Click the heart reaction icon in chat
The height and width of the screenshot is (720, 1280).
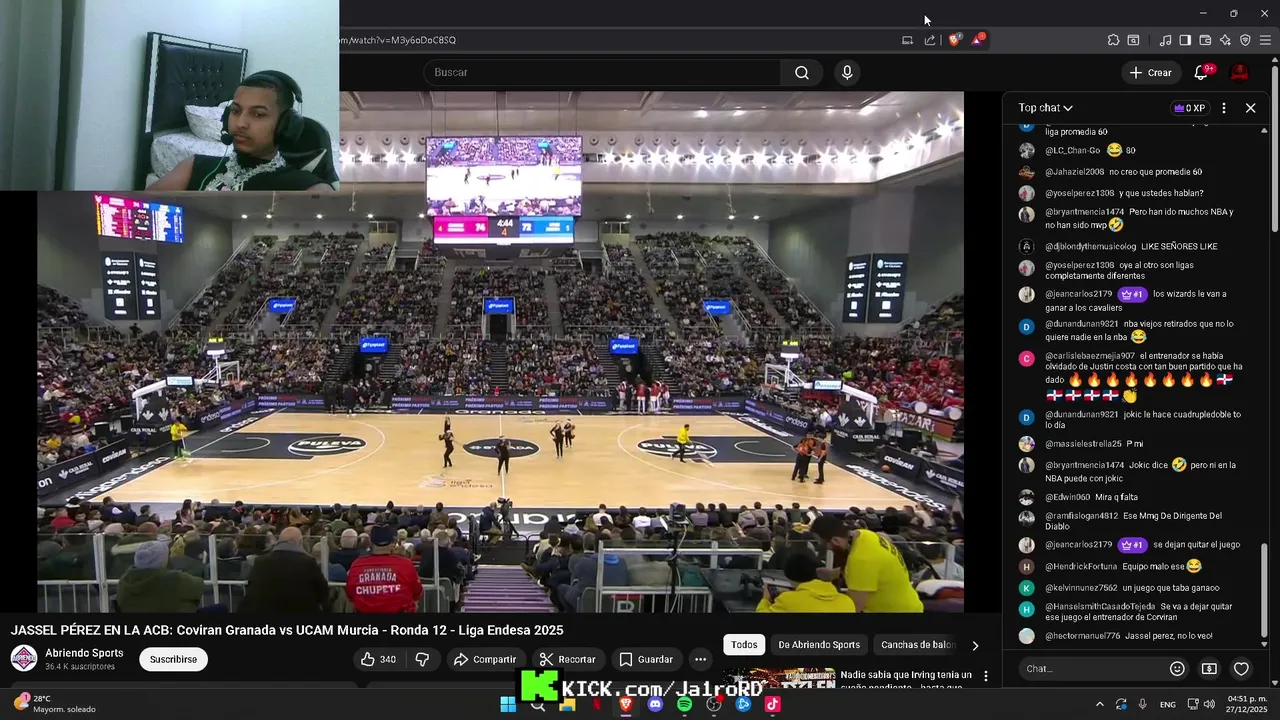(1241, 669)
